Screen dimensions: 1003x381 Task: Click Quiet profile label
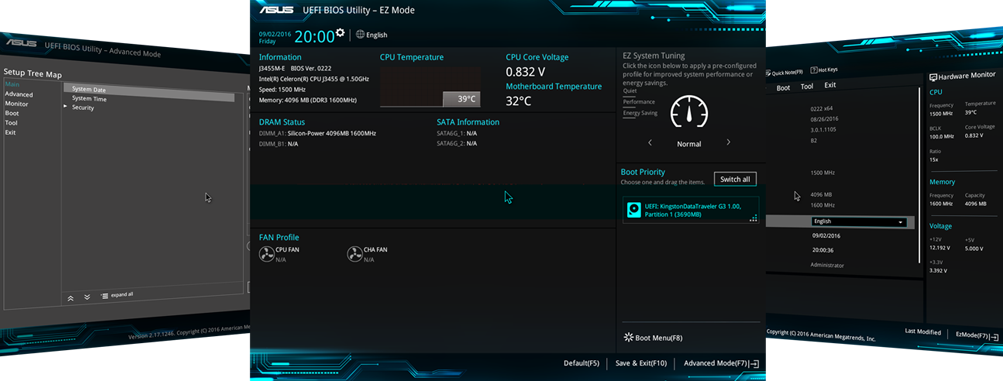click(629, 91)
